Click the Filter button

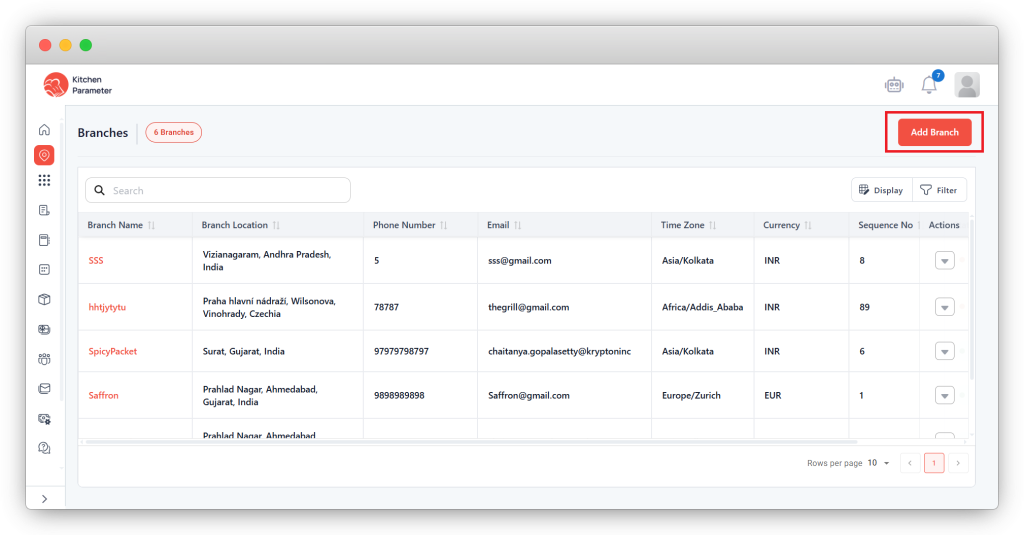pos(938,190)
